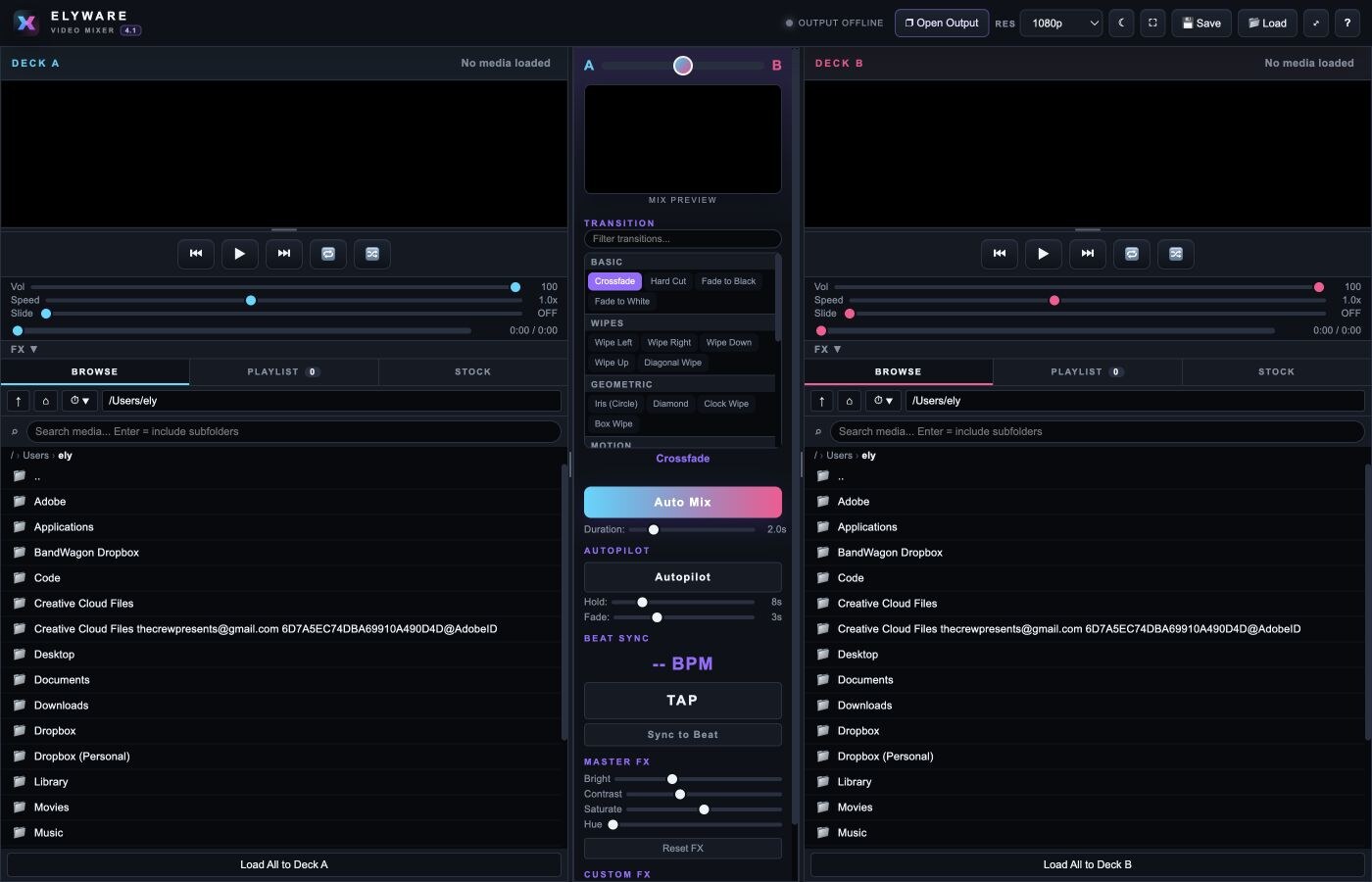Go up one folder in Deck A browser

tap(18, 401)
